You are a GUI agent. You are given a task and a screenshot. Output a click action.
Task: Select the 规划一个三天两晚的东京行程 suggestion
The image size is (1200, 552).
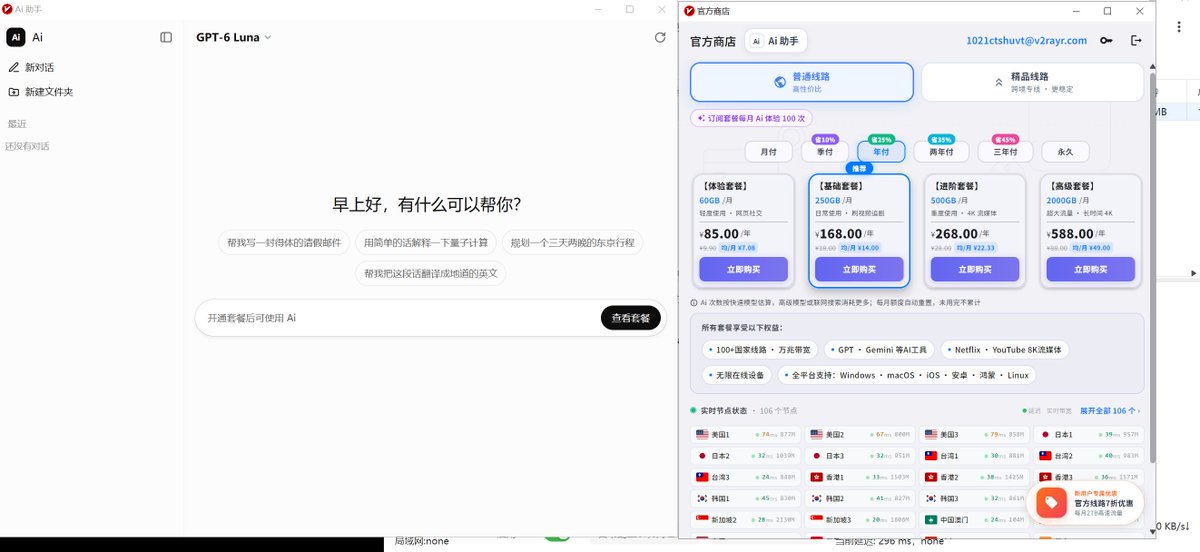pyautogui.click(x=573, y=242)
